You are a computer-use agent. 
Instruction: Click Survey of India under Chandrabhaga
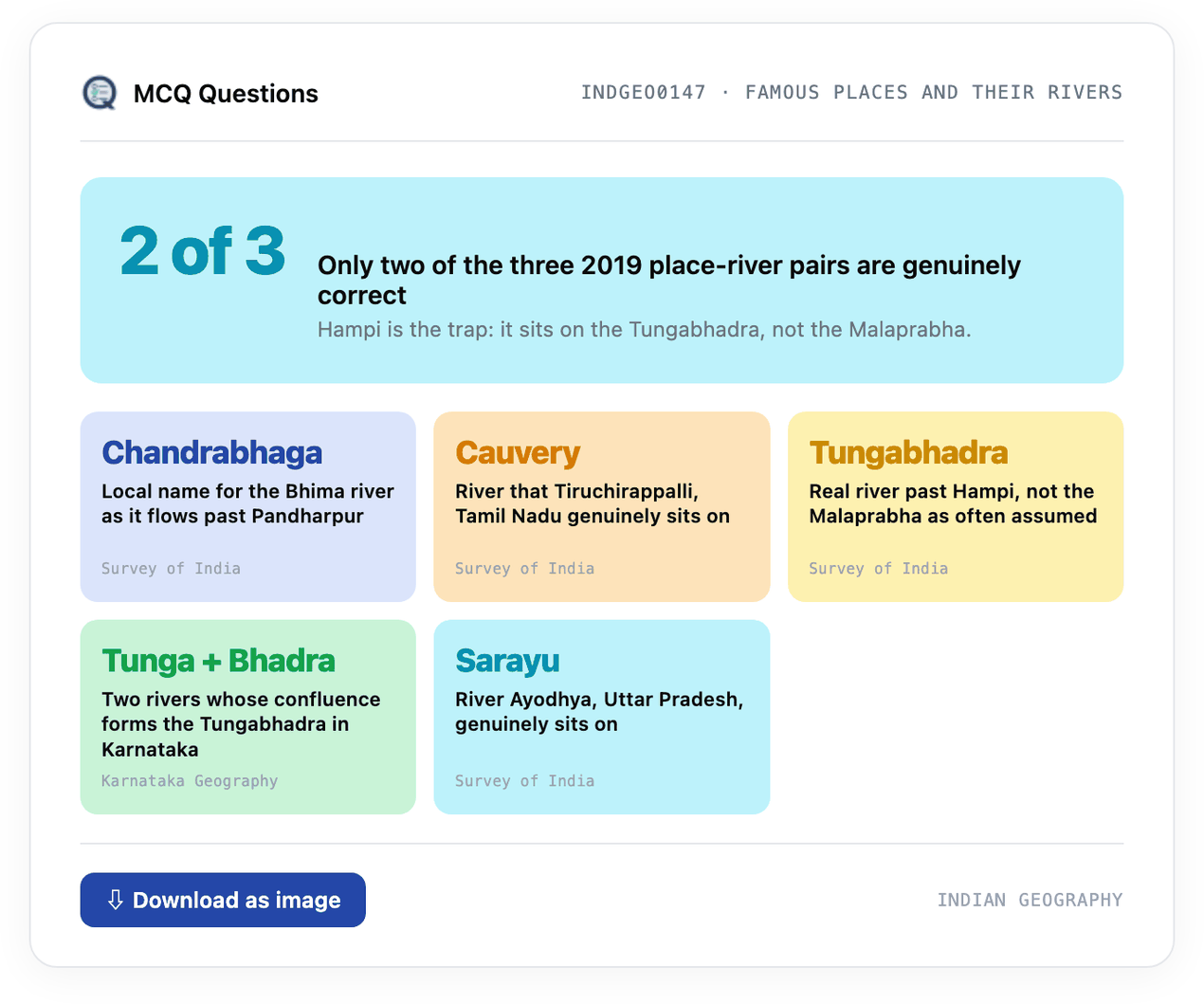click(x=172, y=568)
